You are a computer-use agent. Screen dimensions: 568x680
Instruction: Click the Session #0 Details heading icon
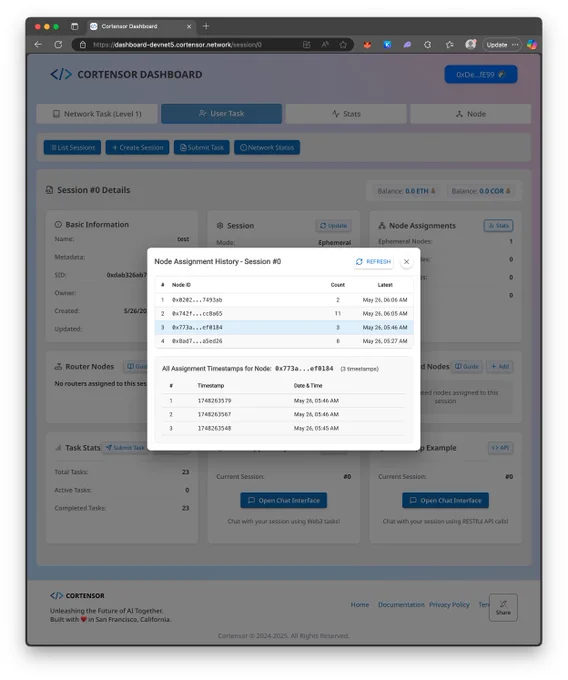click(49, 190)
